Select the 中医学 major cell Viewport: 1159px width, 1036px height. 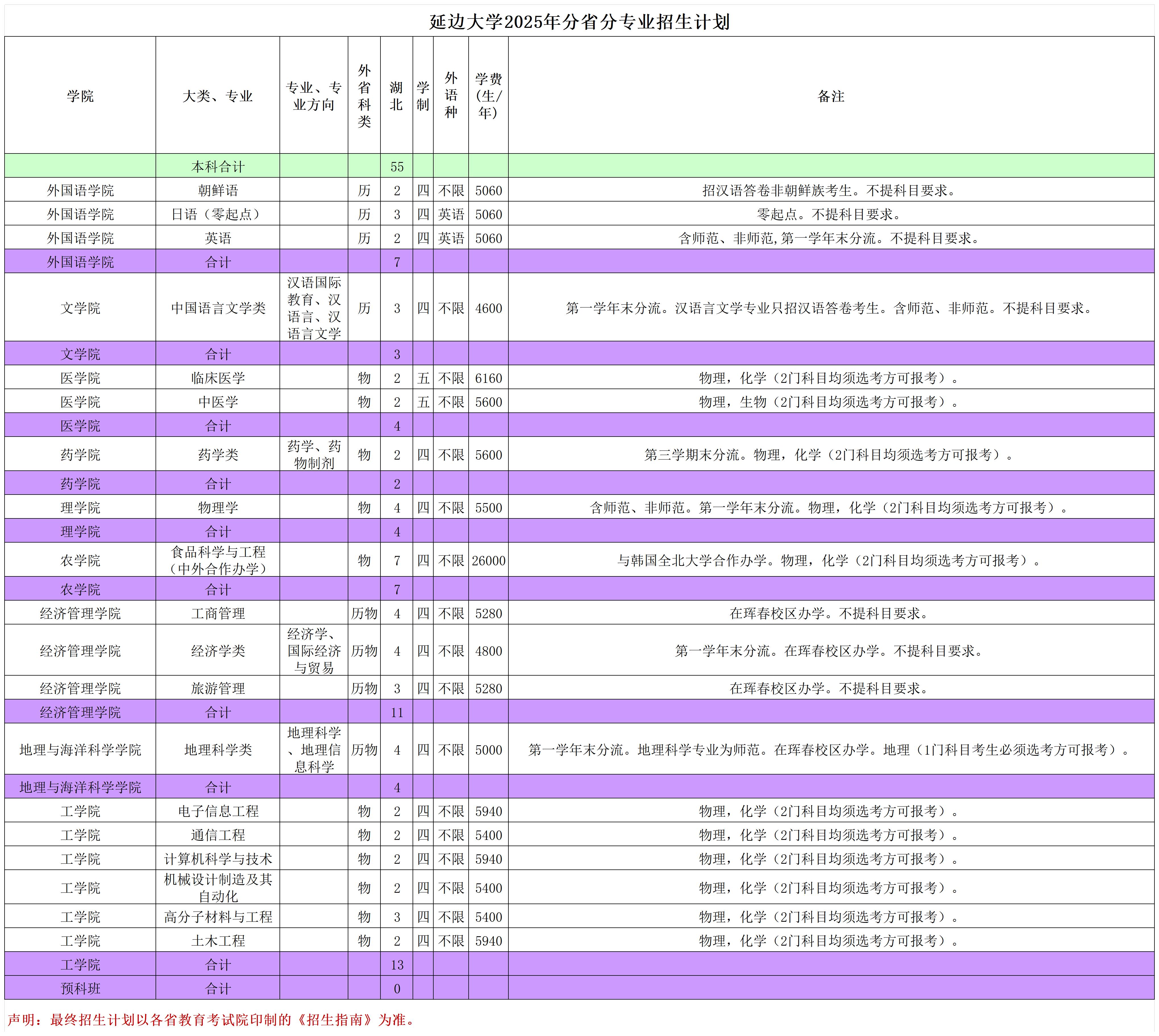click(x=218, y=402)
